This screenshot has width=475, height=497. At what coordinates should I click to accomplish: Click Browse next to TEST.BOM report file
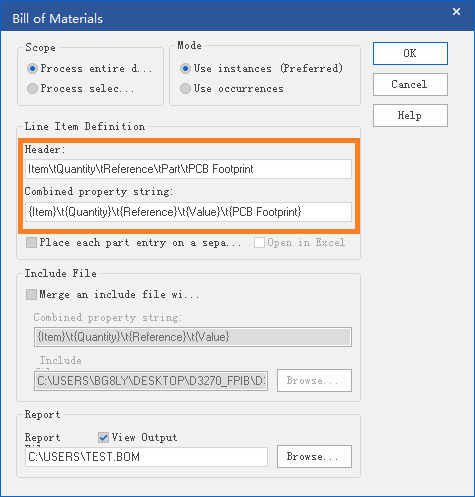pyautogui.click(x=314, y=456)
